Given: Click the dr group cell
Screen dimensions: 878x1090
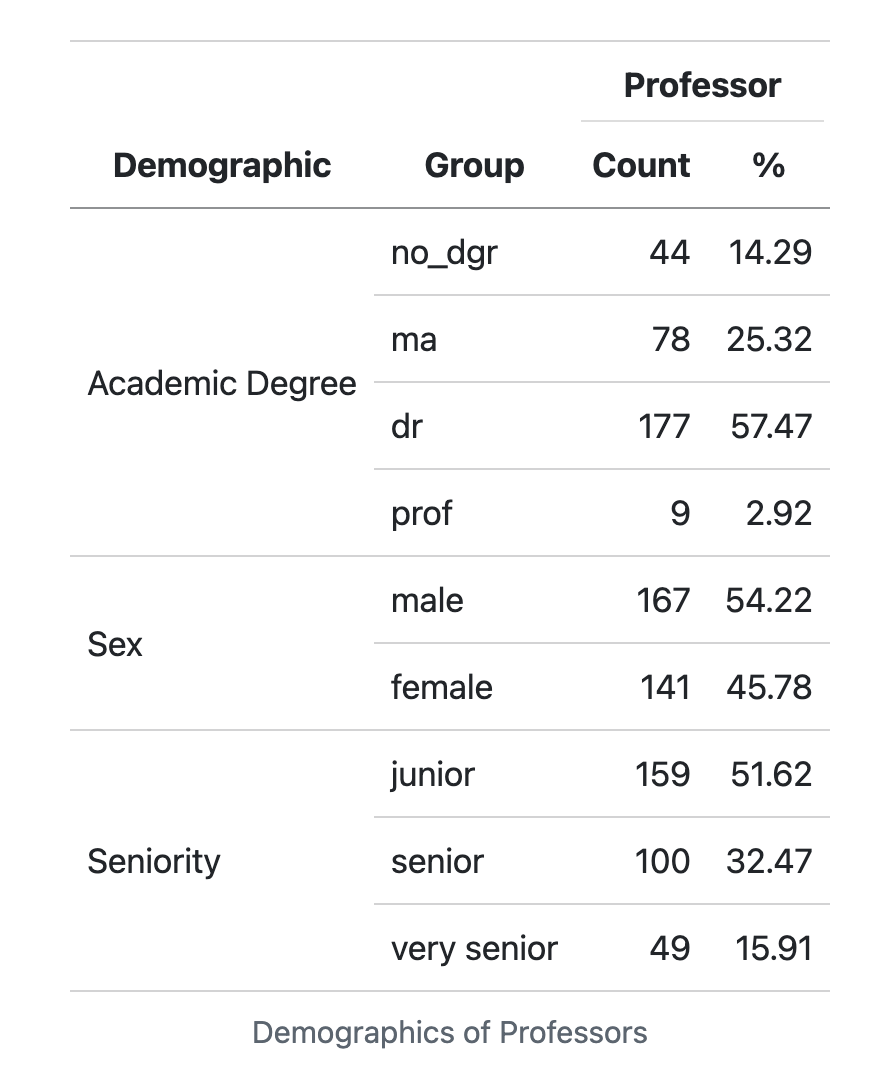Looking at the screenshot, I should click(406, 426).
